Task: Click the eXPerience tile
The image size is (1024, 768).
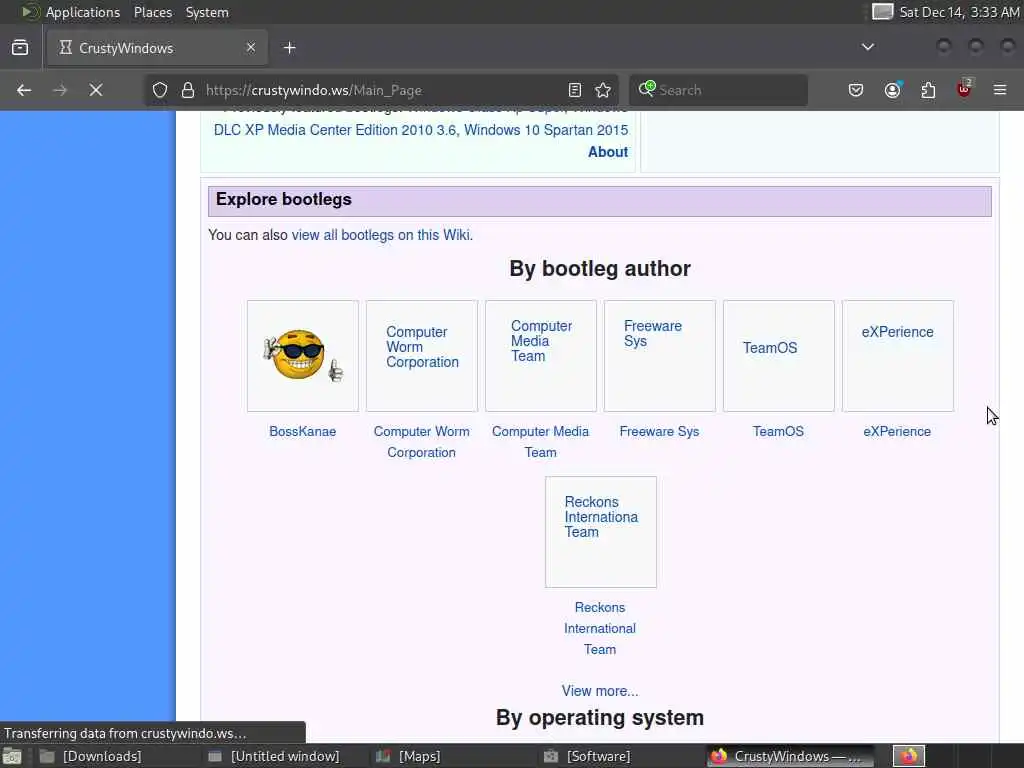Action: (x=898, y=356)
